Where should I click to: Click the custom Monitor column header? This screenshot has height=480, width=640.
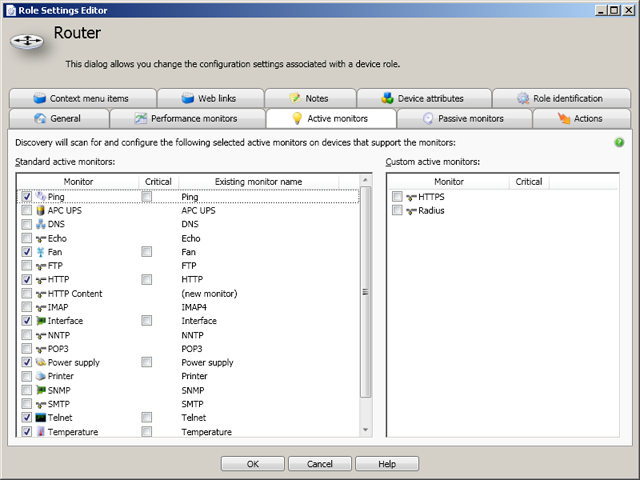[448, 182]
